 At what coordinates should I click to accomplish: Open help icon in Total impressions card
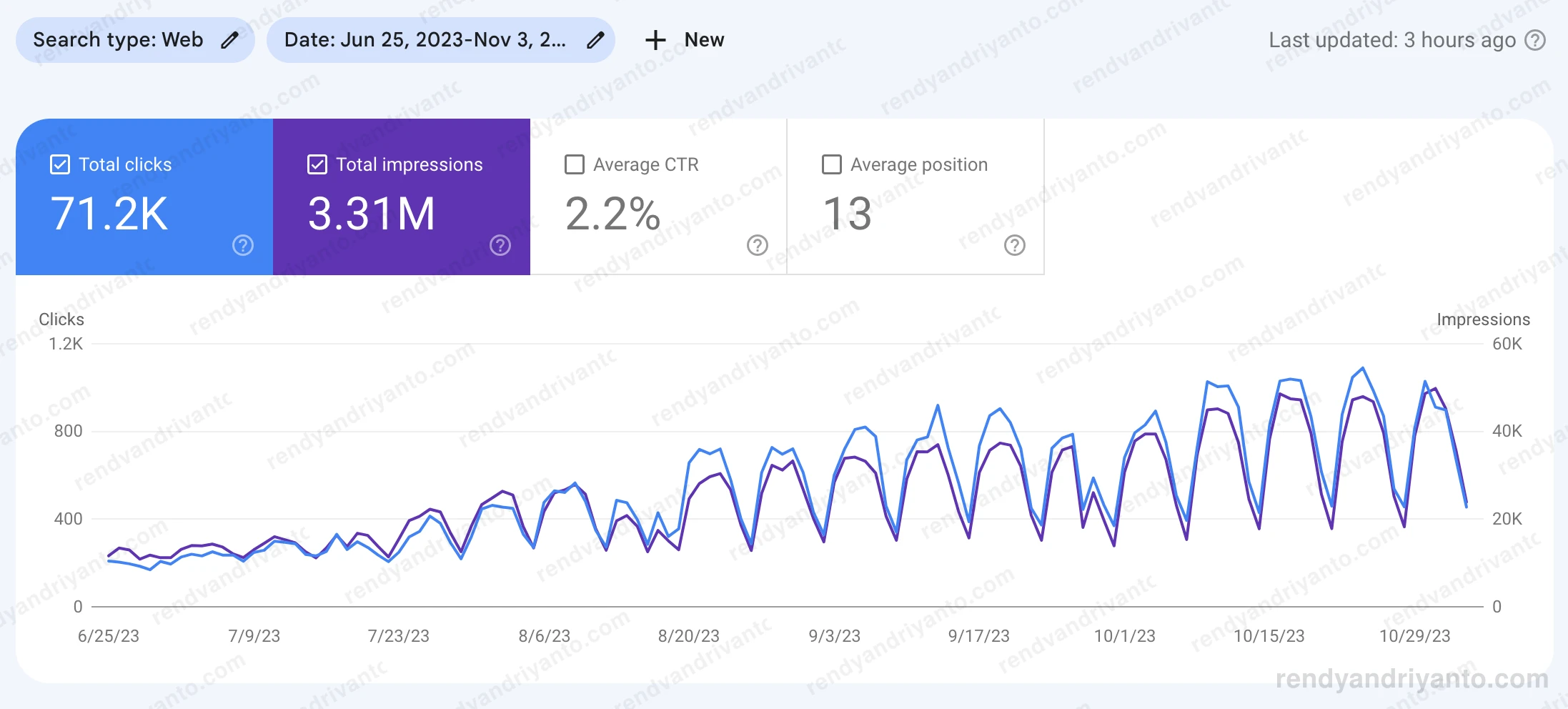(x=500, y=245)
